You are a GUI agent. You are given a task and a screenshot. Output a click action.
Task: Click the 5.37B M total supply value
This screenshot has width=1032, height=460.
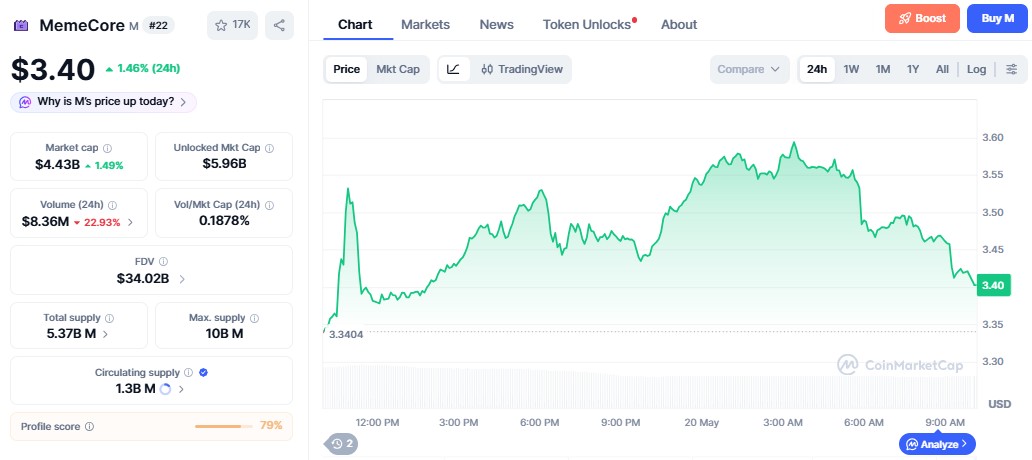71,334
